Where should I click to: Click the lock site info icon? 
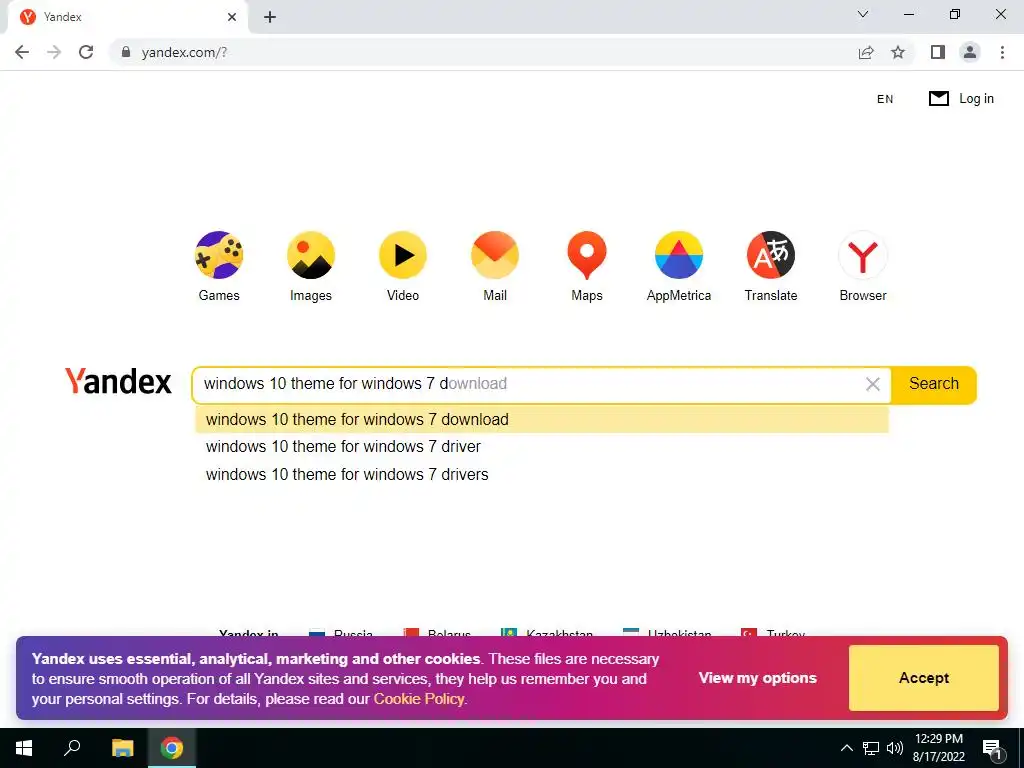pyautogui.click(x=126, y=52)
